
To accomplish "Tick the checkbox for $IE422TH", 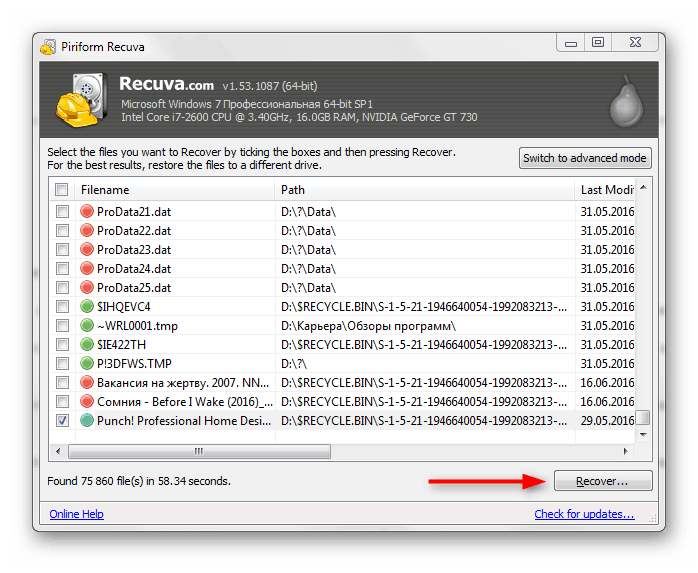I will [x=62, y=345].
